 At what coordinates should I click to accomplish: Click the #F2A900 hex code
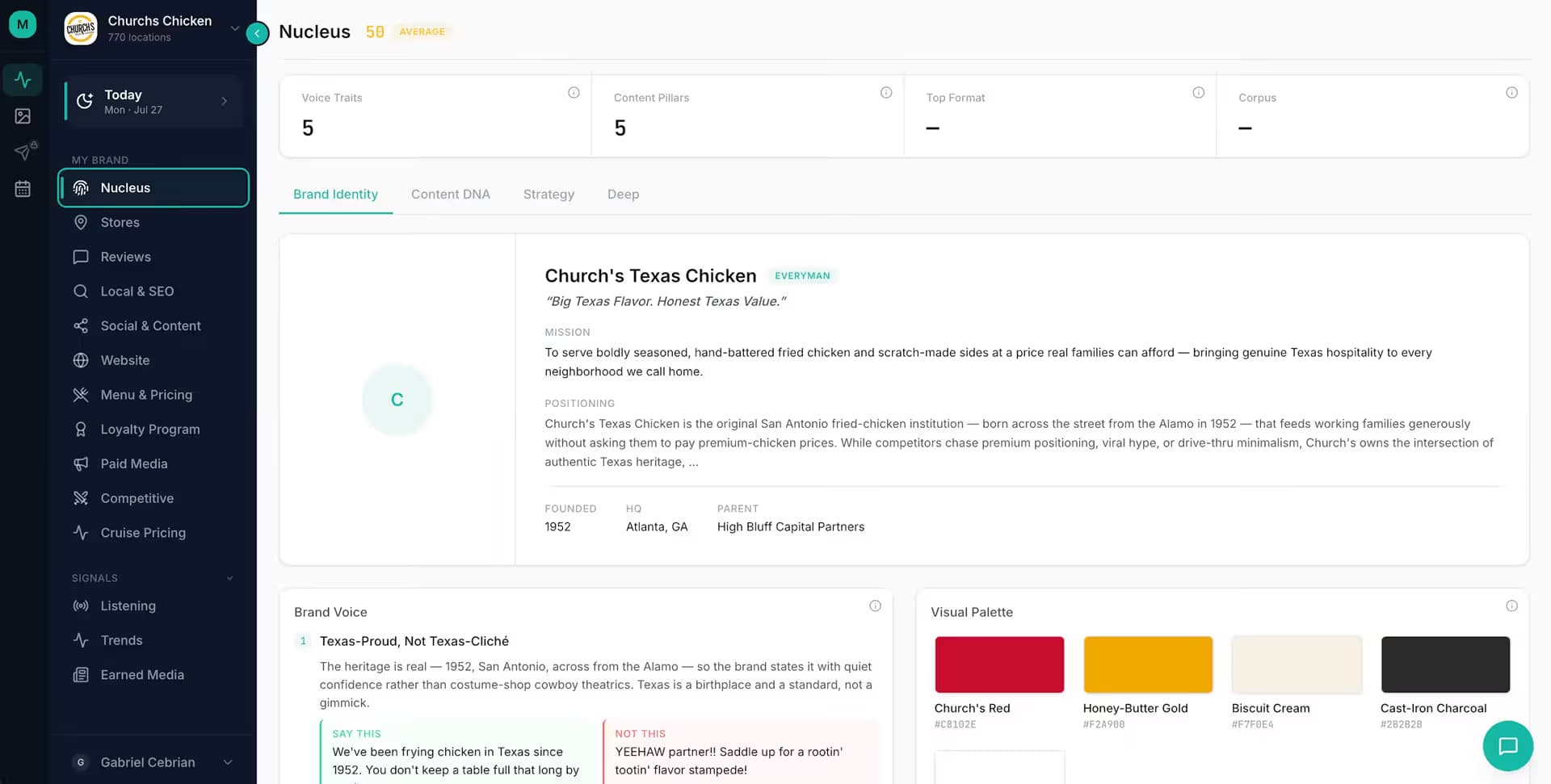(x=1103, y=724)
